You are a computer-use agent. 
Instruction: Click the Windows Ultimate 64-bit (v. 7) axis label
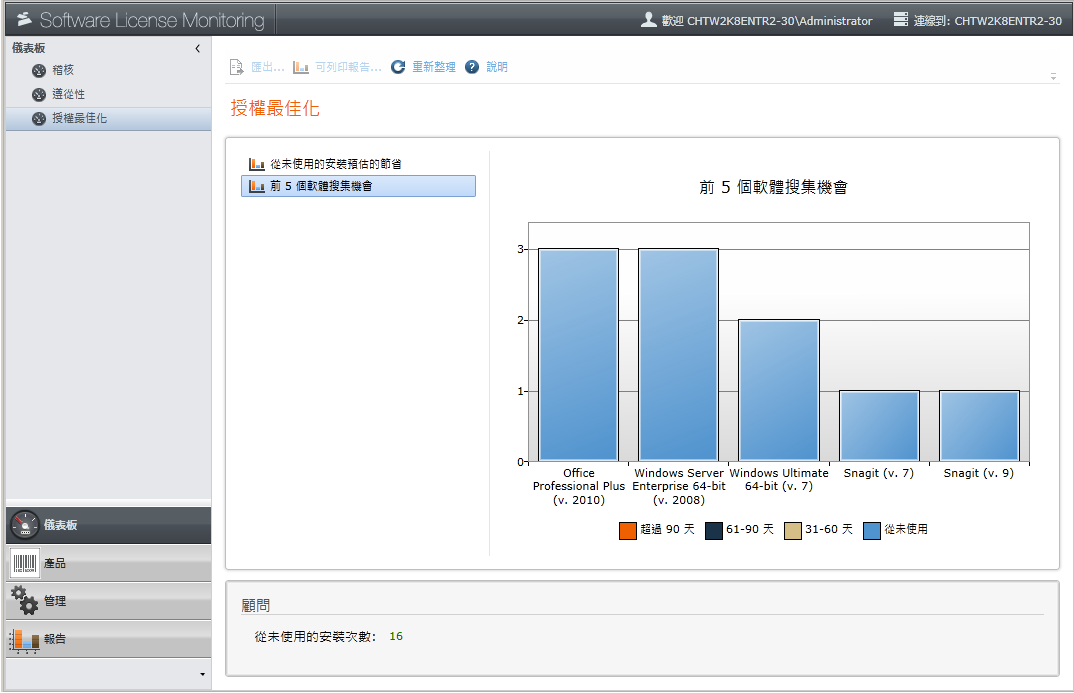pos(779,479)
